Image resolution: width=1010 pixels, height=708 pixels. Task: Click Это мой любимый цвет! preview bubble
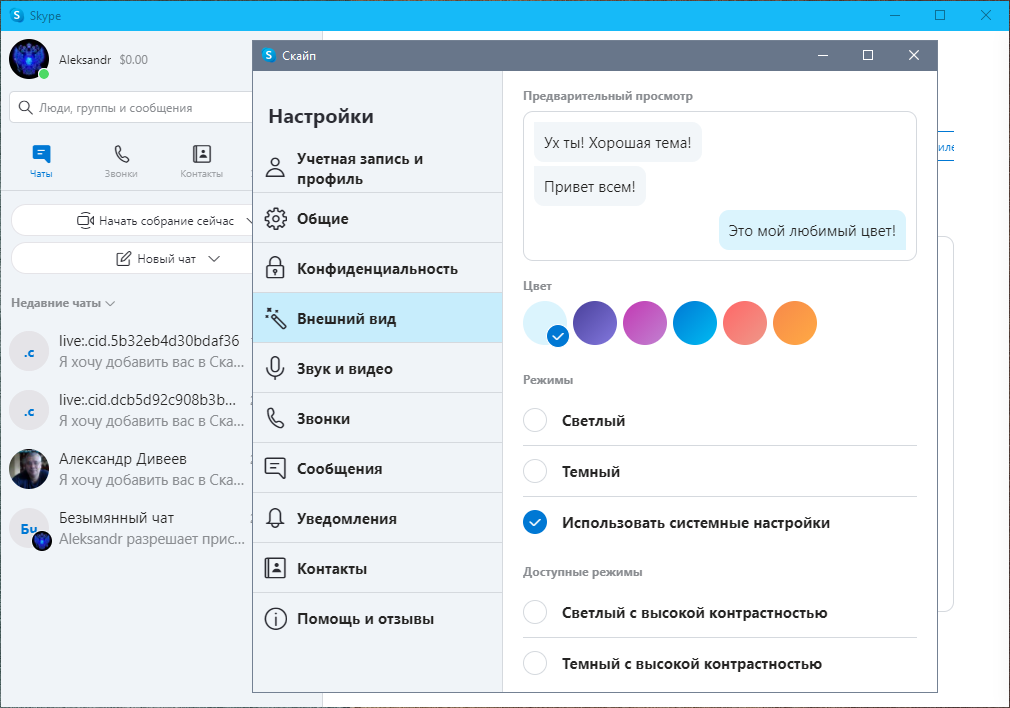click(812, 231)
